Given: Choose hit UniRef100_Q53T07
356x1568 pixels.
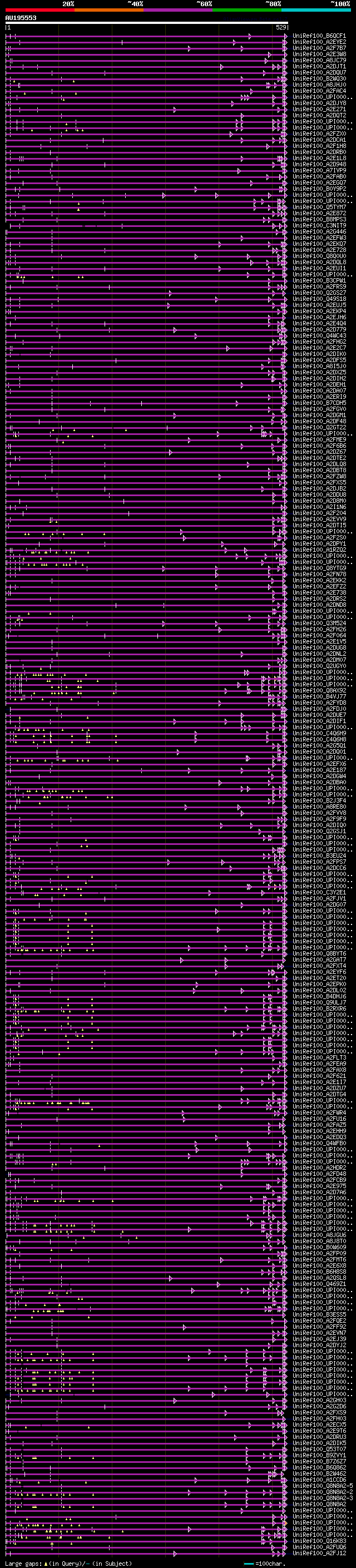Looking at the screenshot, I should pos(319,1450).
